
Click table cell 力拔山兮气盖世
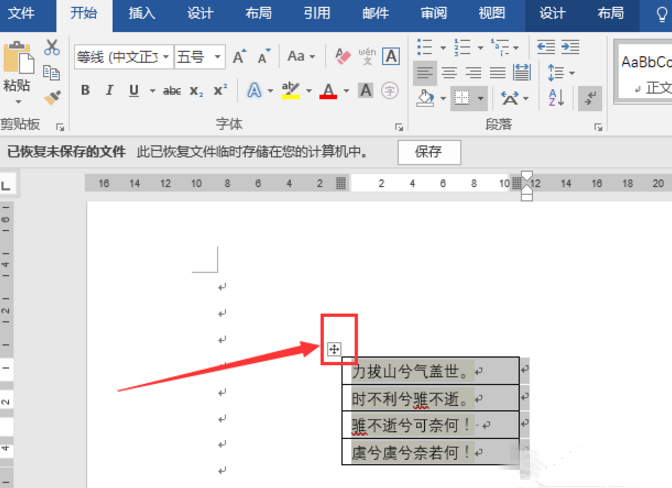tap(430, 371)
